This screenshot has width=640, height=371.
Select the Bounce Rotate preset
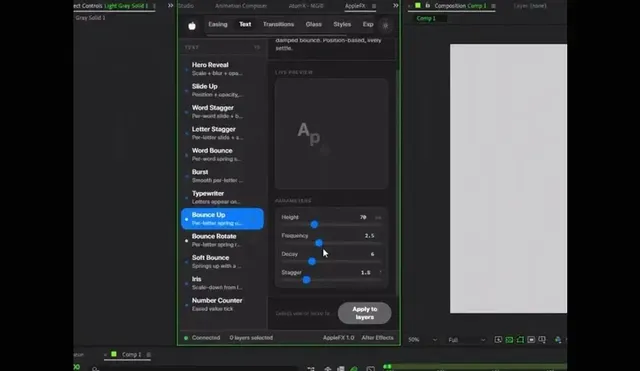coord(222,240)
